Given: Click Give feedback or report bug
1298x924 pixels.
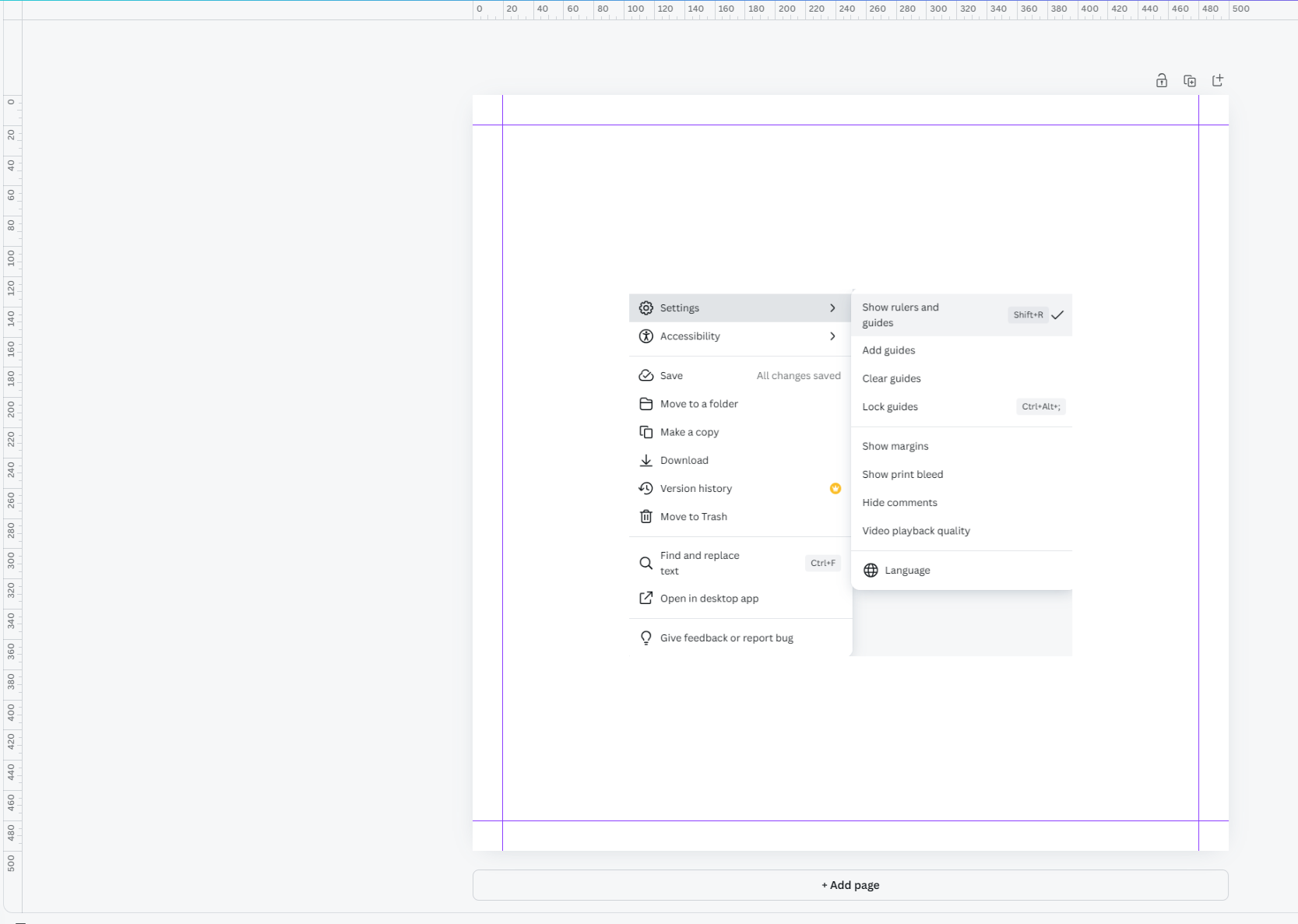Looking at the screenshot, I should pos(726,638).
